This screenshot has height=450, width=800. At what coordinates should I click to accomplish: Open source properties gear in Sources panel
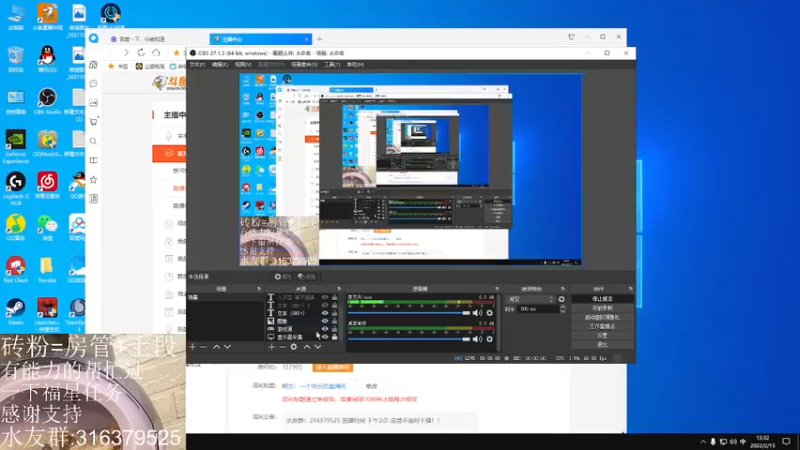click(x=294, y=347)
